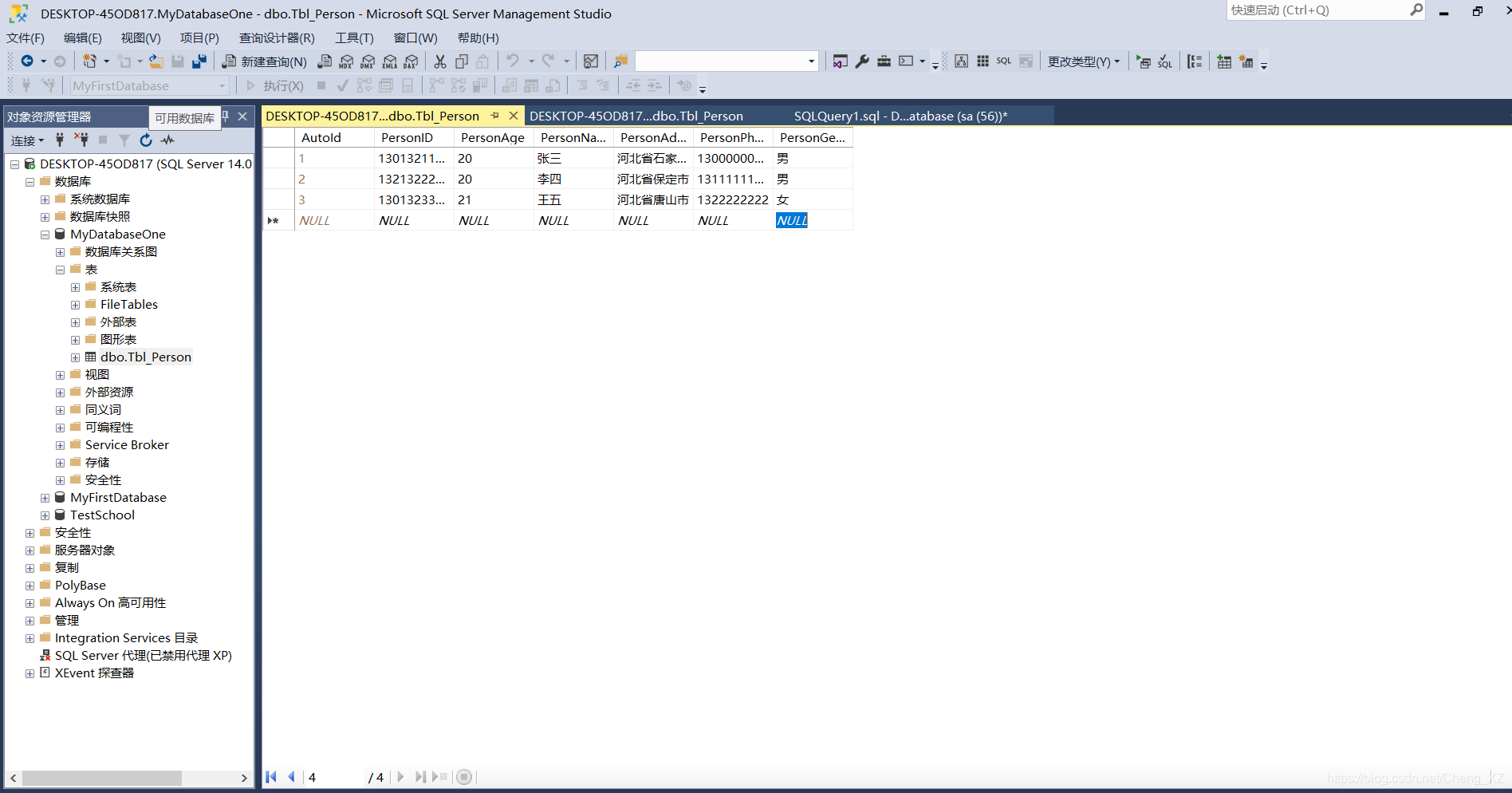Pin the active Tbl_Person tab

(494, 116)
